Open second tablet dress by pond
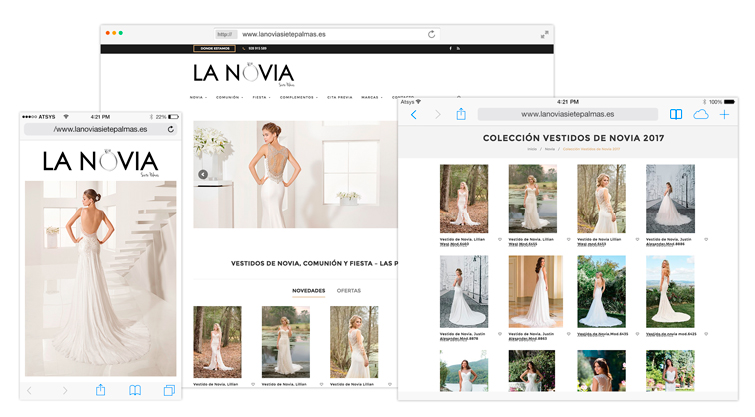This screenshot has width=755, height=417. point(533,199)
